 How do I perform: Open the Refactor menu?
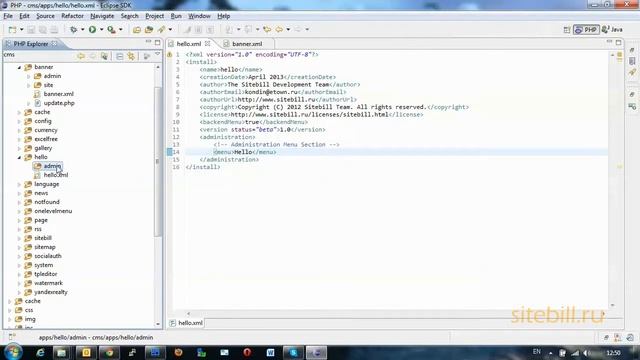[x=72, y=16]
